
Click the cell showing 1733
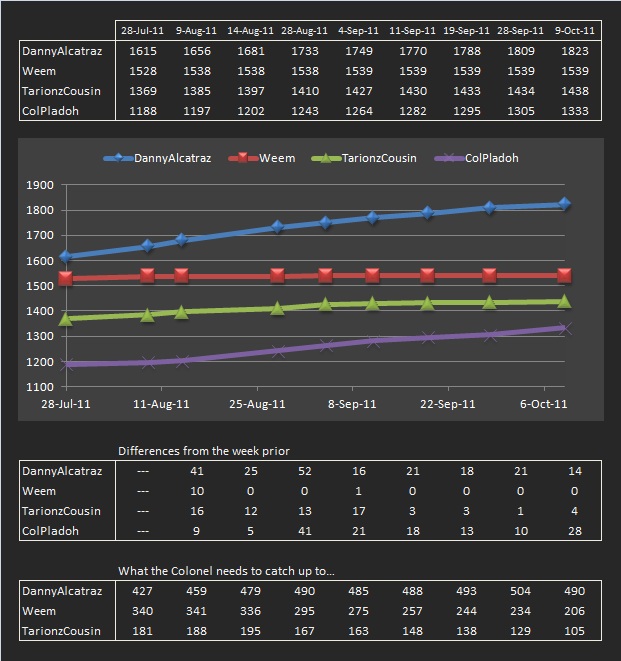(305, 51)
